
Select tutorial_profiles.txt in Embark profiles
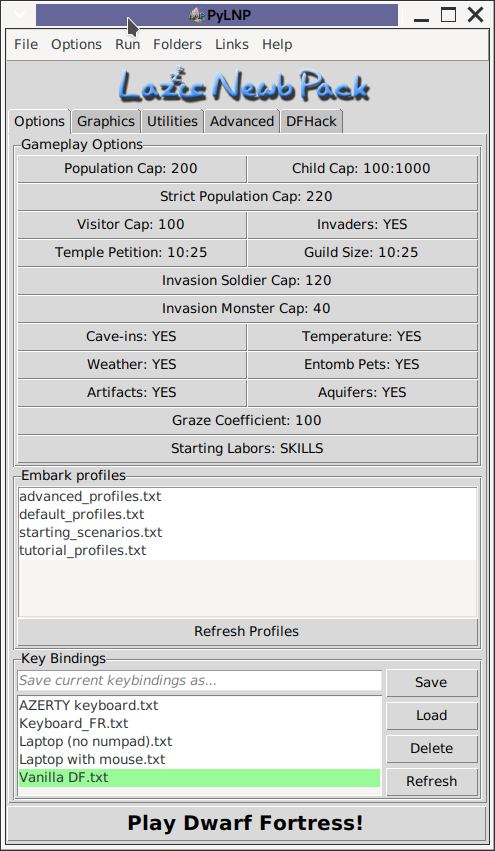click(x=248, y=550)
